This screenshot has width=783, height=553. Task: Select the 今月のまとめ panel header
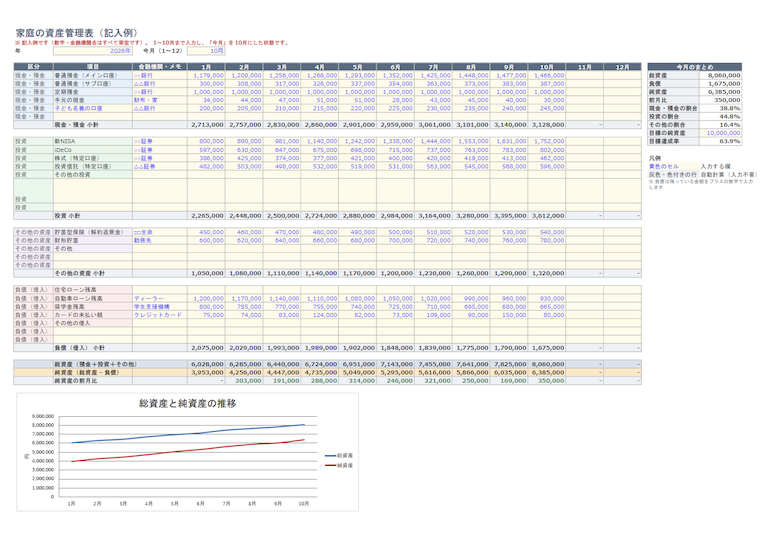[695, 67]
